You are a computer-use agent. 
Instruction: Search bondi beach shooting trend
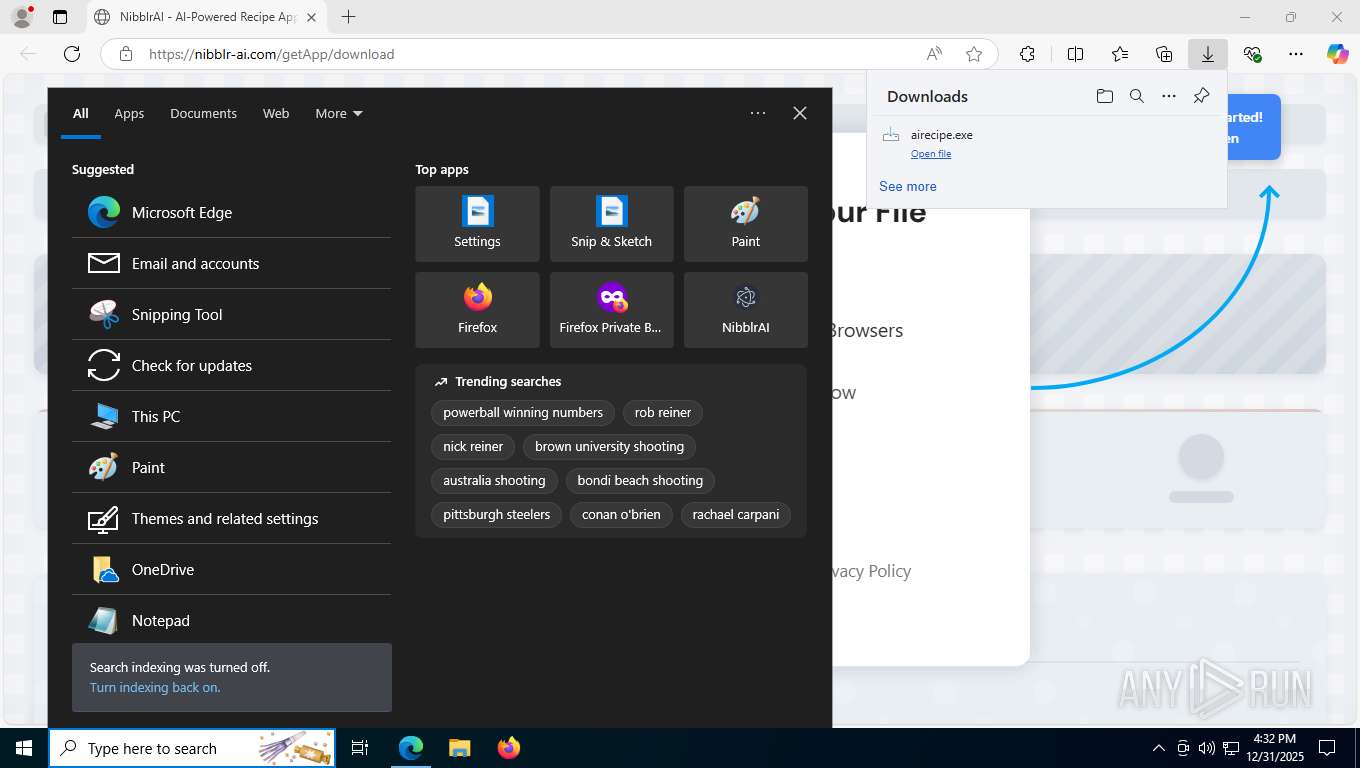pyautogui.click(x=640, y=480)
